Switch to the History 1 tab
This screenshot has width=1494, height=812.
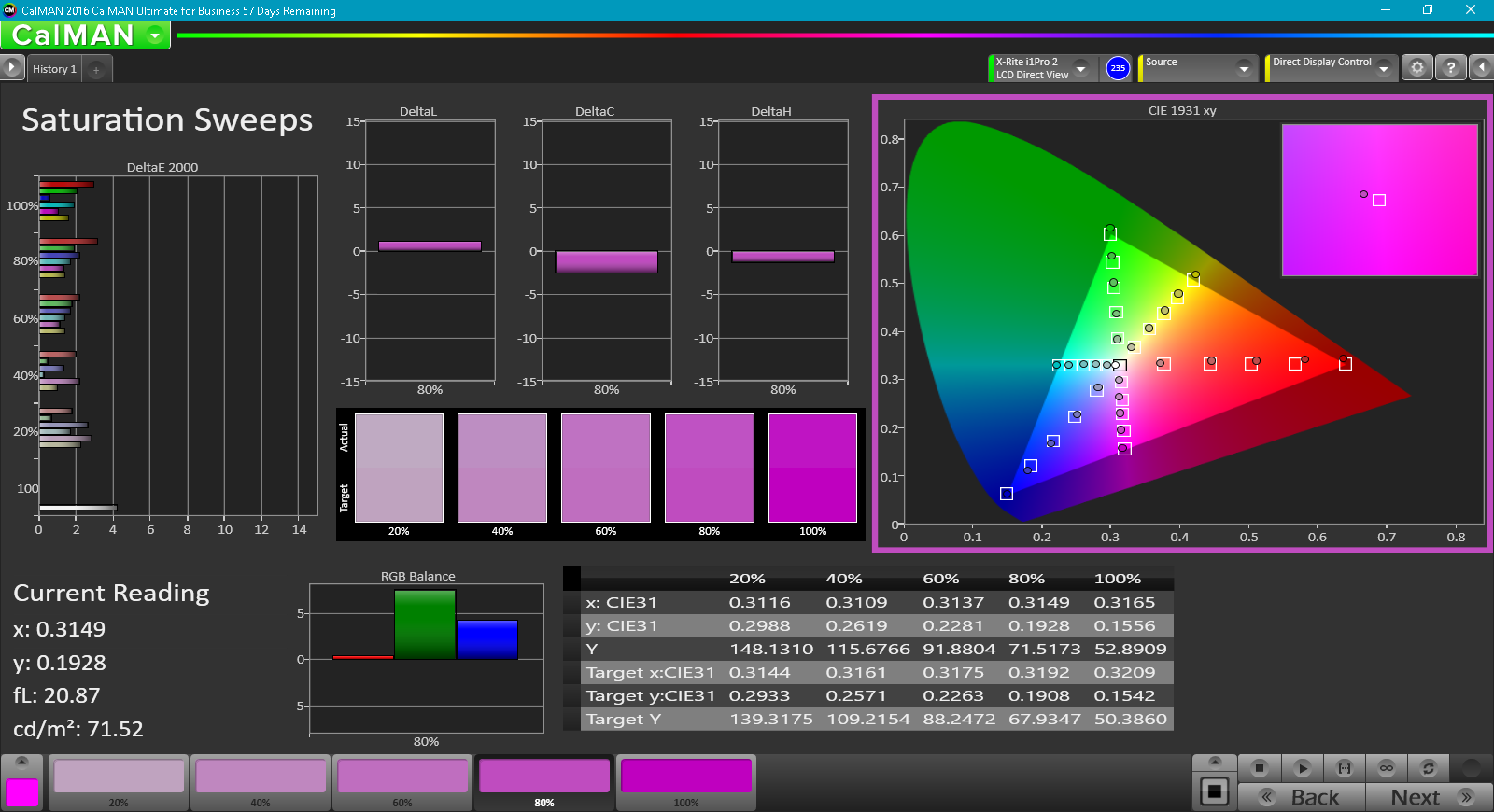pyautogui.click(x=54, y=69)
